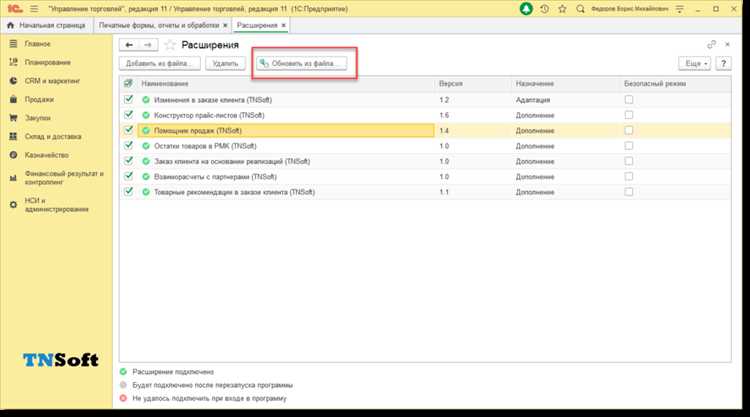Viewport: 750px width, 417px height.
Task: Open CRM и маркетинг section
Action: click(52, 81)
